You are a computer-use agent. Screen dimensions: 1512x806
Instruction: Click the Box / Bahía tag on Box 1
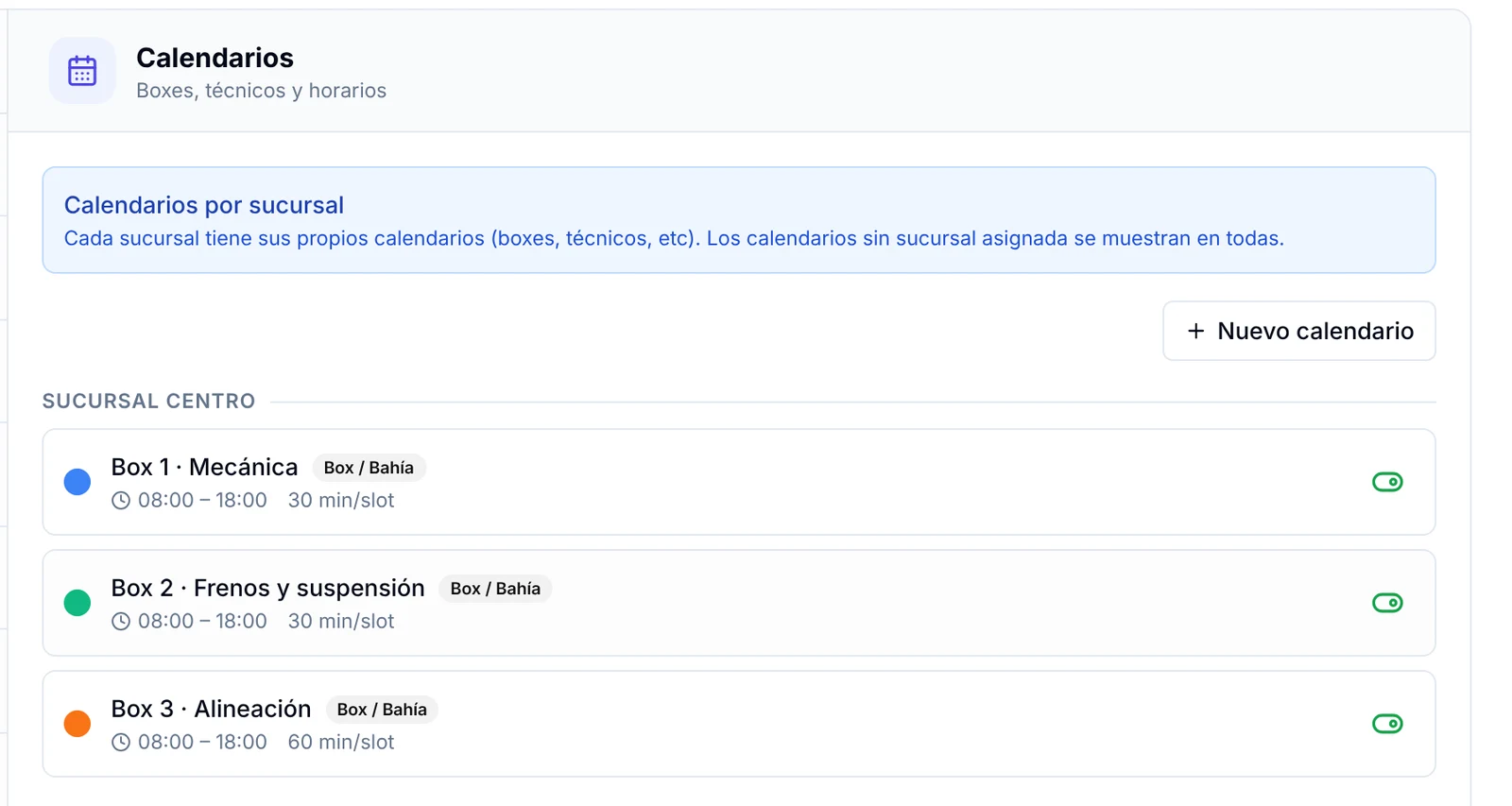tap(369, 468)
